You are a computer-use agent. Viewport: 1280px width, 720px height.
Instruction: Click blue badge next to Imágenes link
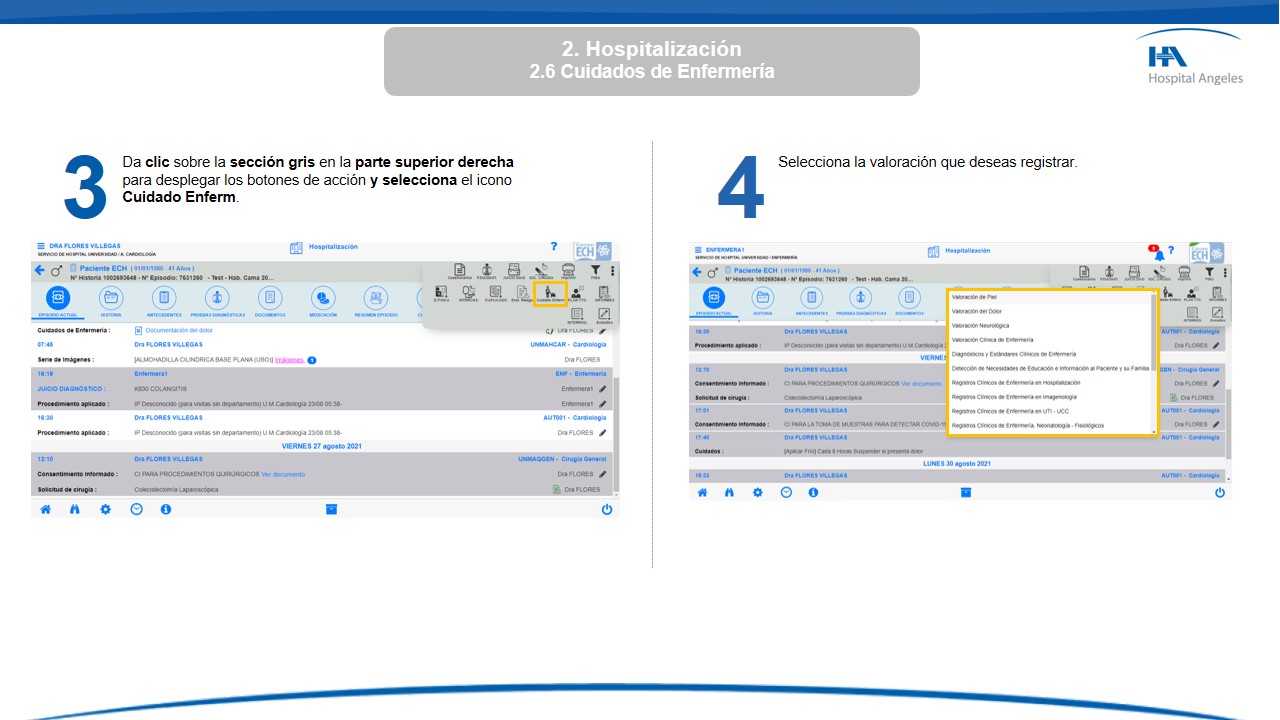pyautogui.click(x=312, y=359)
